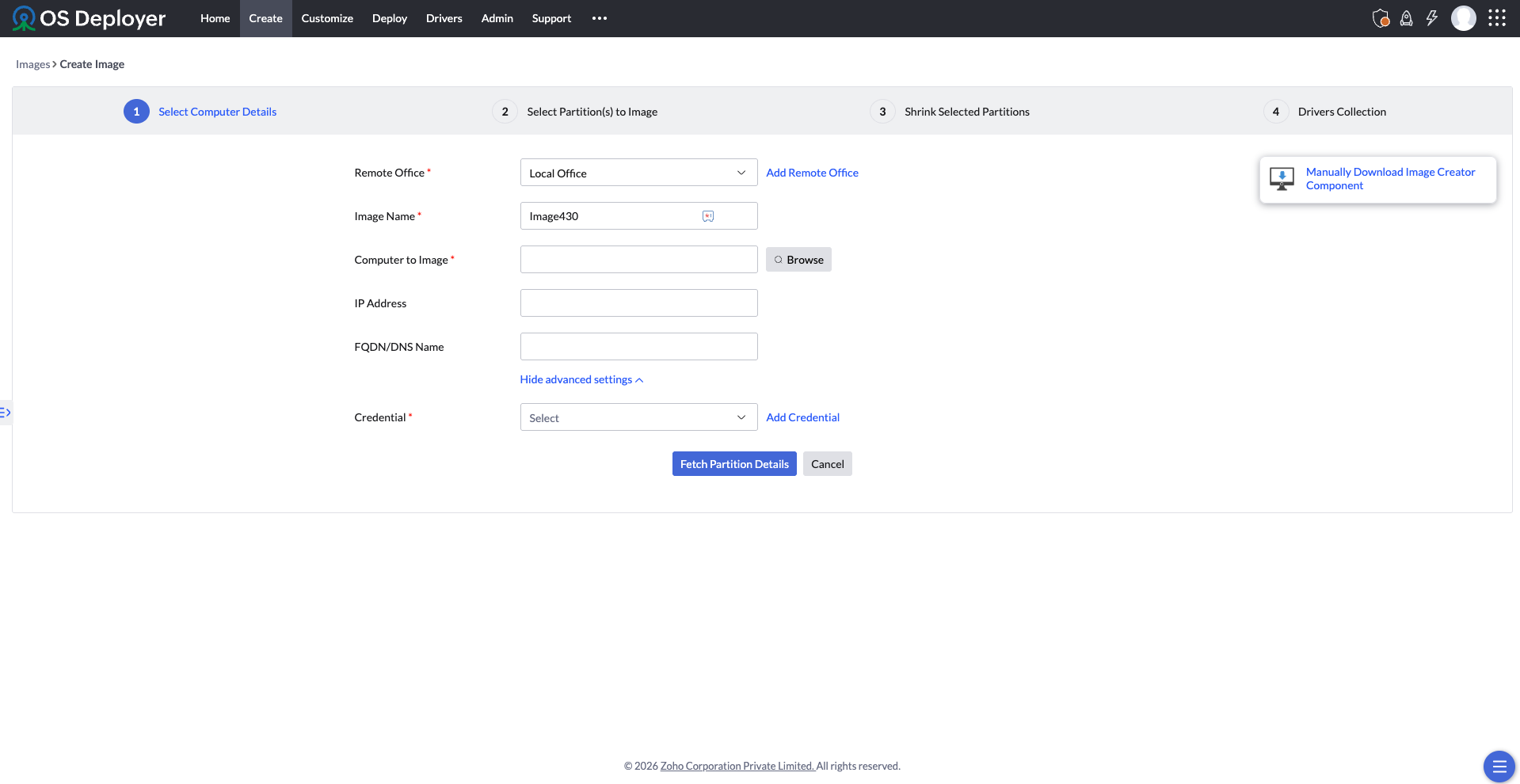Open the Admin menu

[497, 18]
